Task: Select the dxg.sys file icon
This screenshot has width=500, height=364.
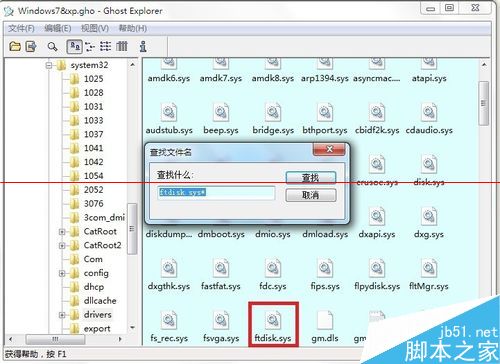Action: [429, 216]
